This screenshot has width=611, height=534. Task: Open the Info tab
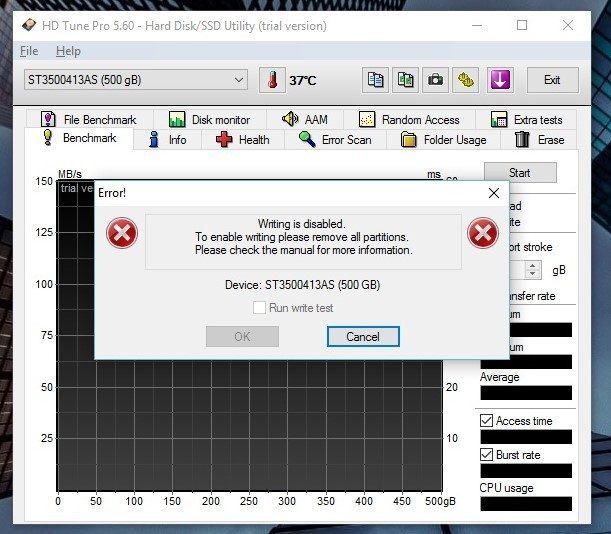pos(168,140)
